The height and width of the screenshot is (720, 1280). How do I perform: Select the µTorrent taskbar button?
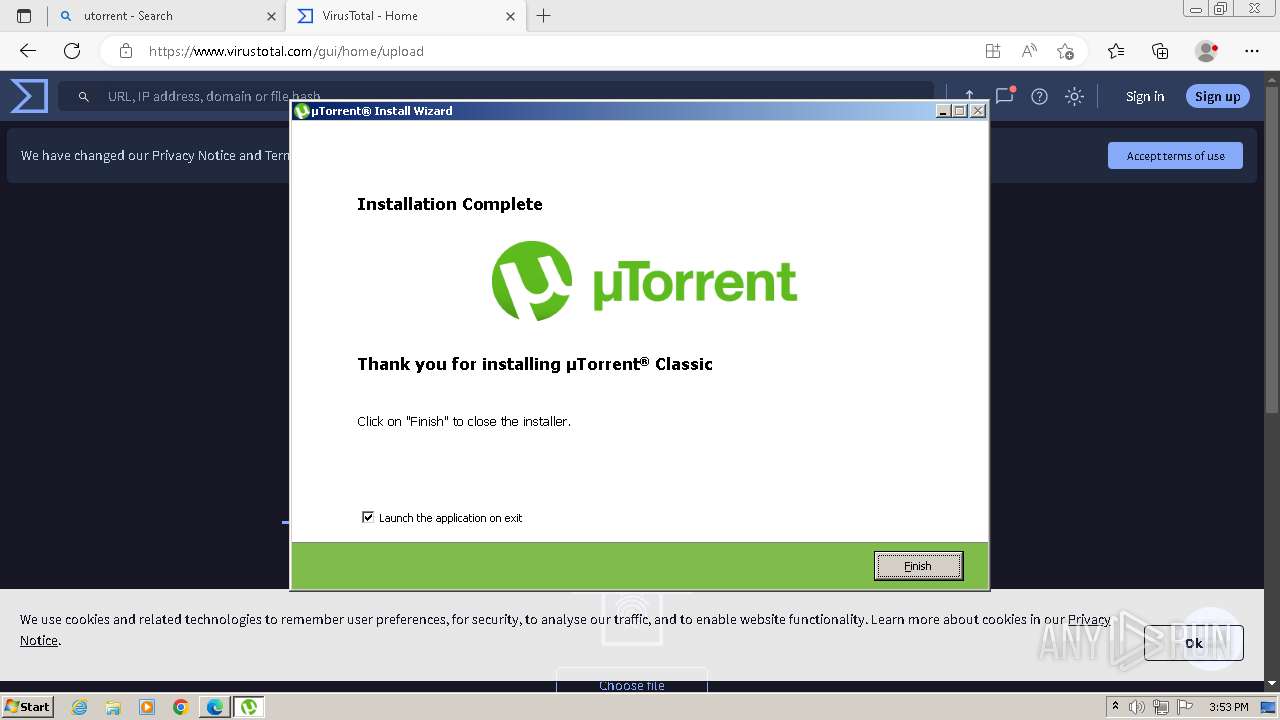click(x=248, y=707)
